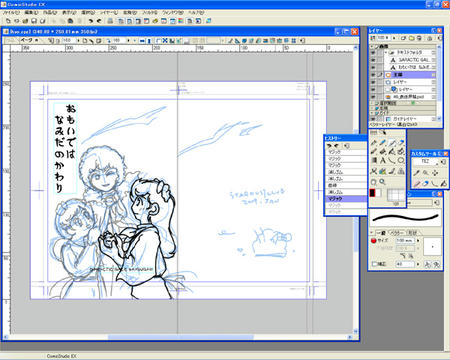Click the new page icon in main toolbar
The height and width of the screenshot is (360, 450).
[8, 21]
